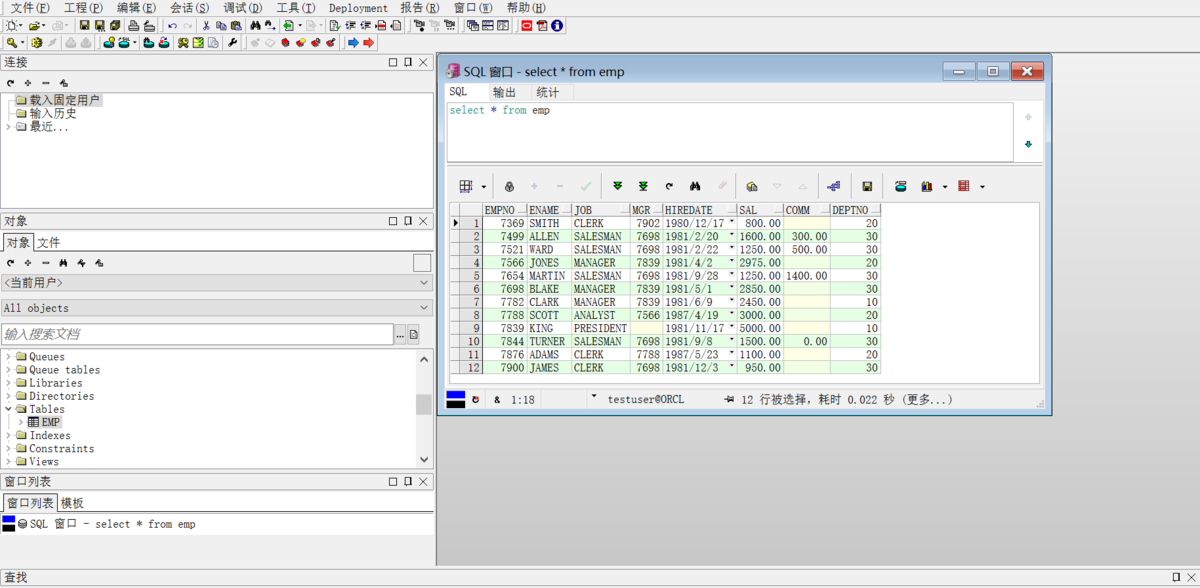The image size is (1200, 588).
Task: Click the export query results icon
Action: [901, 186]
